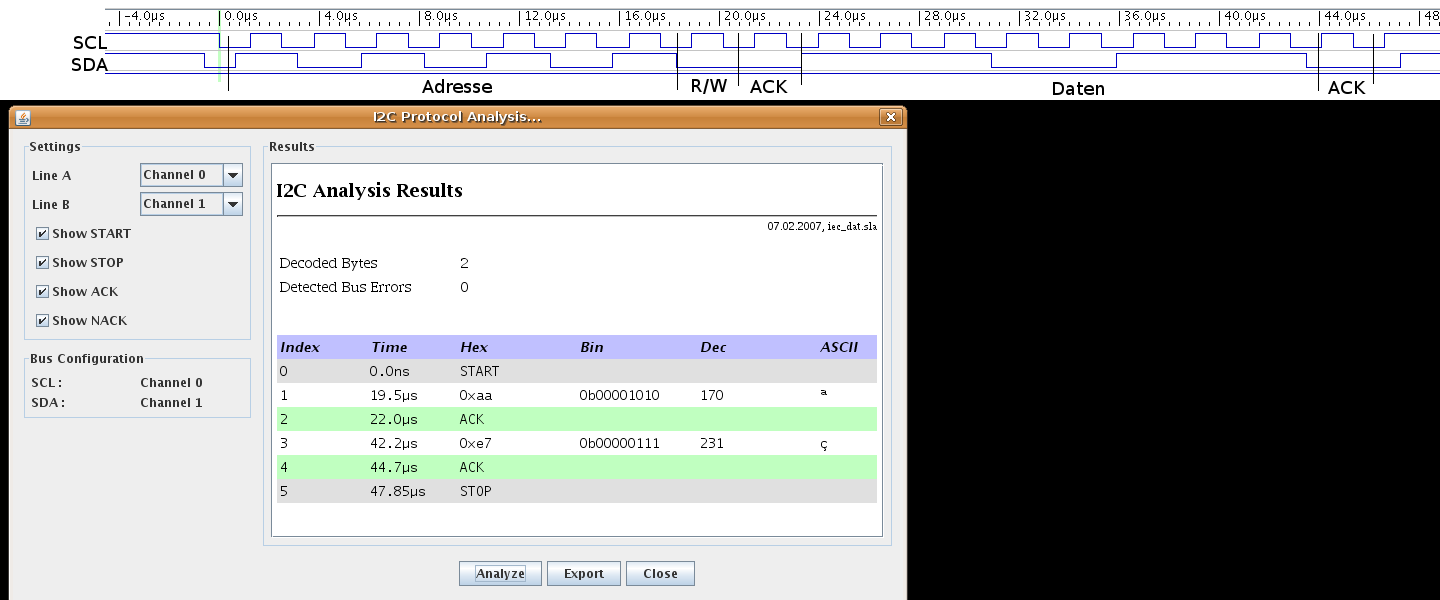The height and width of the screenshot is (600, 1440).
Task: Close the I2C Protocol Analysis dialog
Action: click(890, 117)
